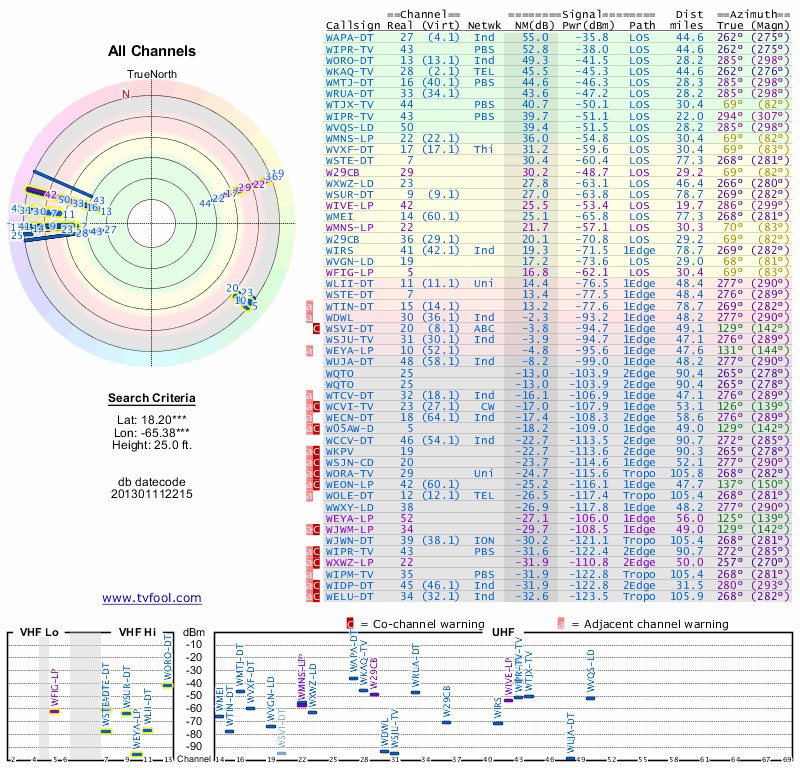Screen dimensions: 800x768
Task: Click the WVGN-LD callsign in the table
Action: (x=349, y=261)
